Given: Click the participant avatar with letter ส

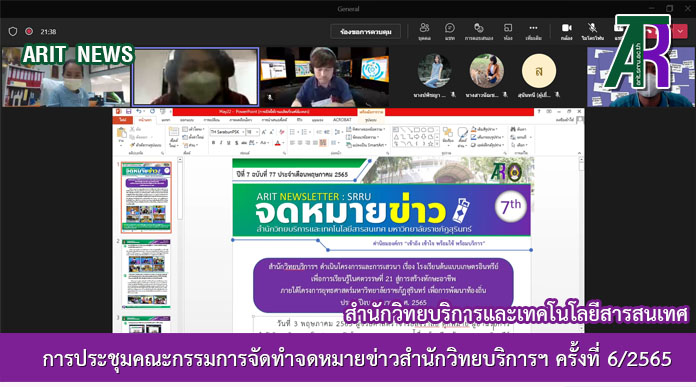Looking at the screenshot, I should (538, 71).
